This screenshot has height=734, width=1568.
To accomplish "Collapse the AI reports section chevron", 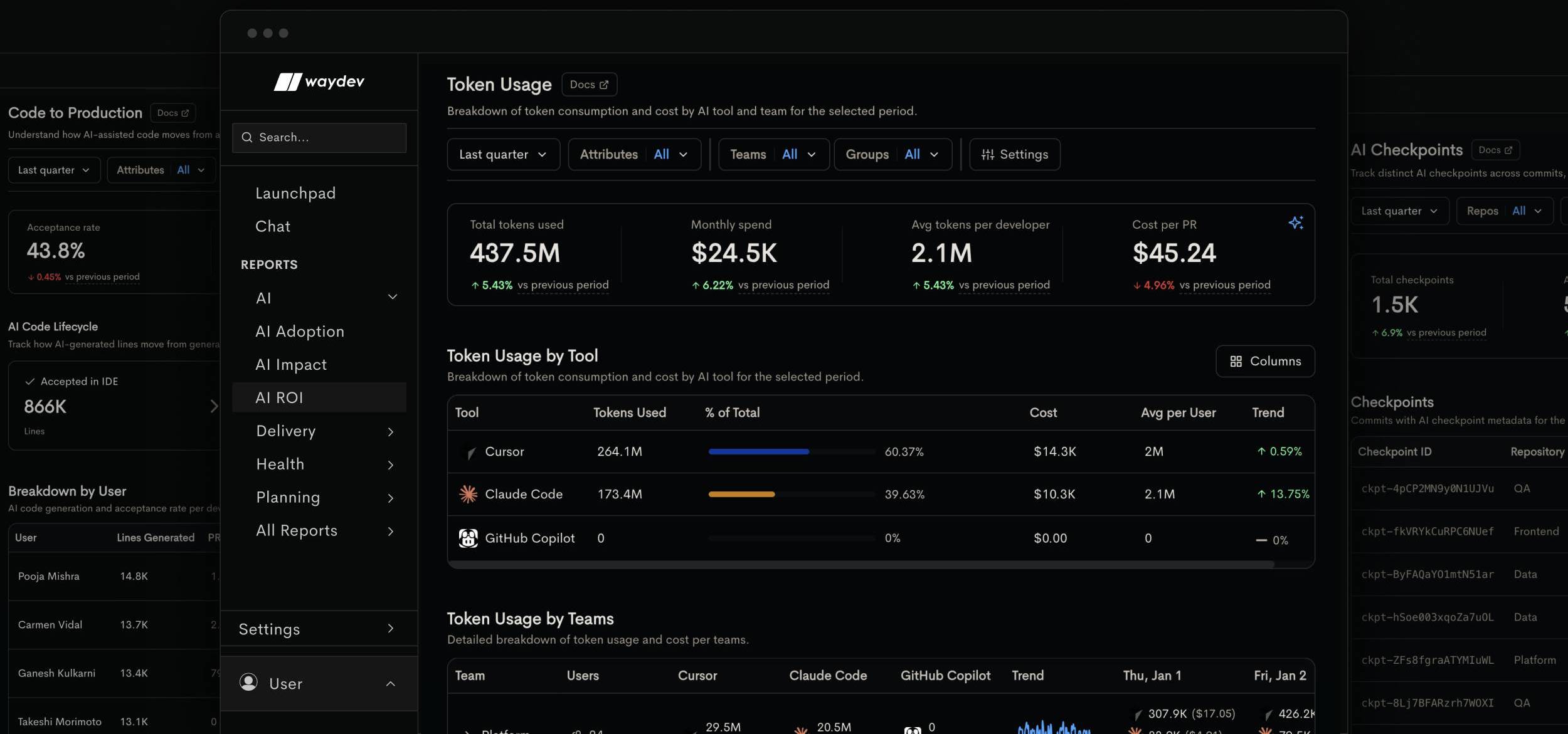I will (393, 297).
